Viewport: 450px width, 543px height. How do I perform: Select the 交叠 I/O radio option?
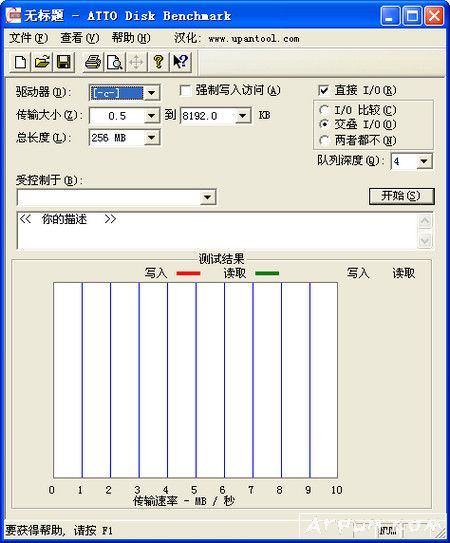click(x=324, y=124)
